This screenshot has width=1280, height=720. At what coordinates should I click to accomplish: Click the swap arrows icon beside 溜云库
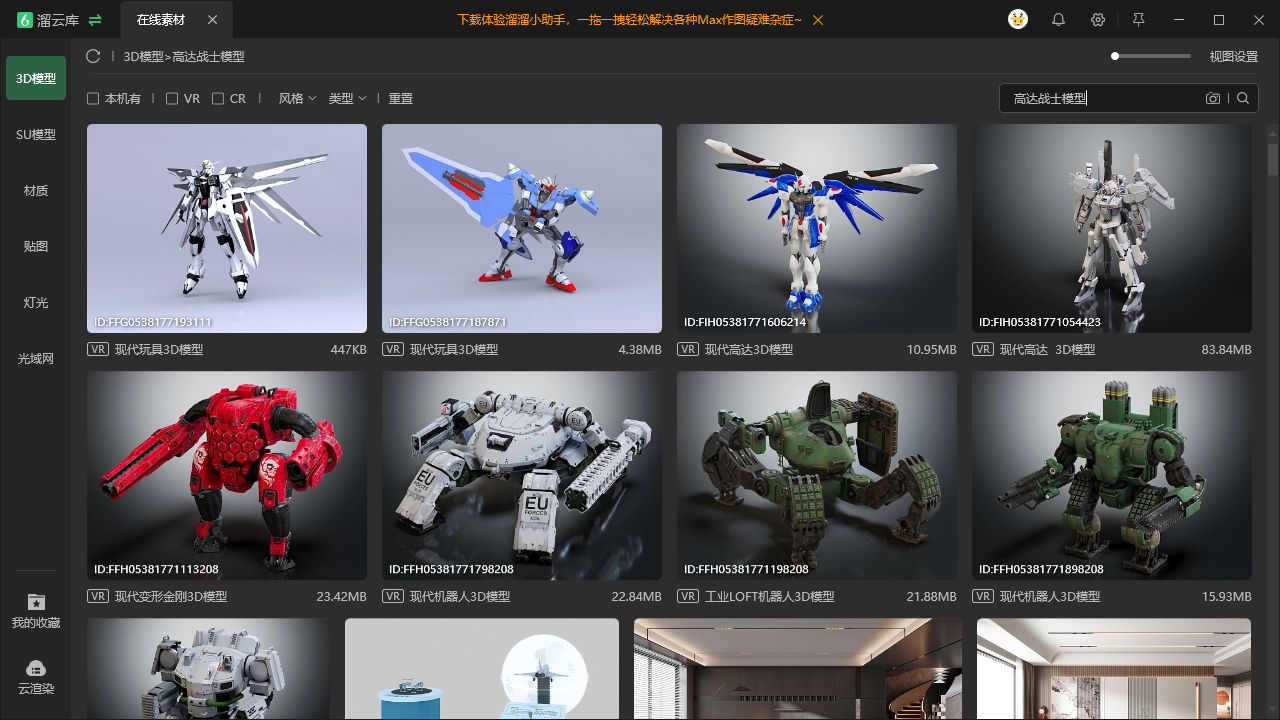95,20
